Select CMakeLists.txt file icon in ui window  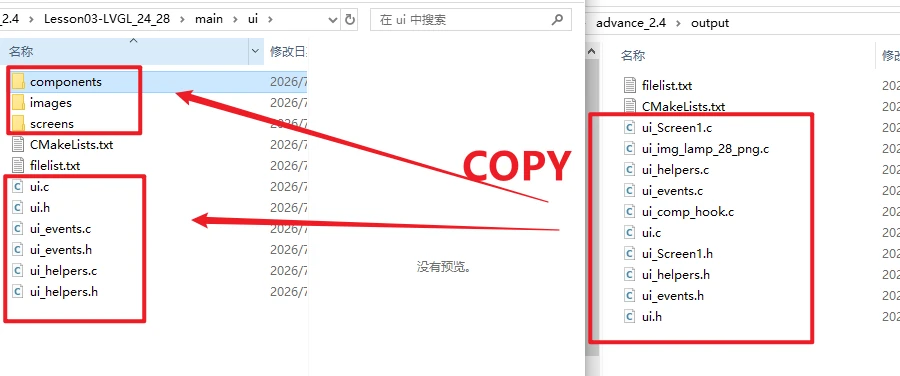pos(18,144)
